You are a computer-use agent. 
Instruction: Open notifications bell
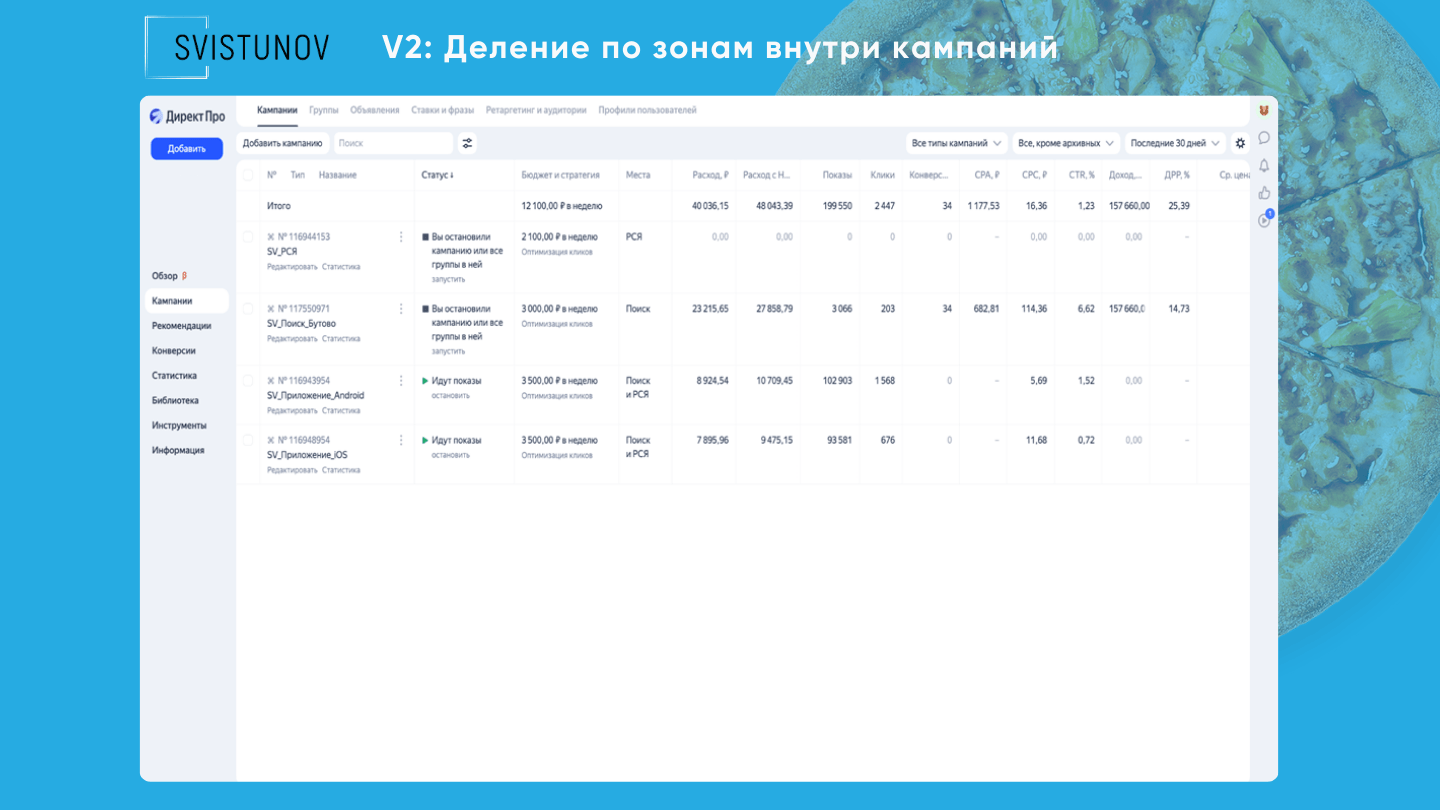1264,165
